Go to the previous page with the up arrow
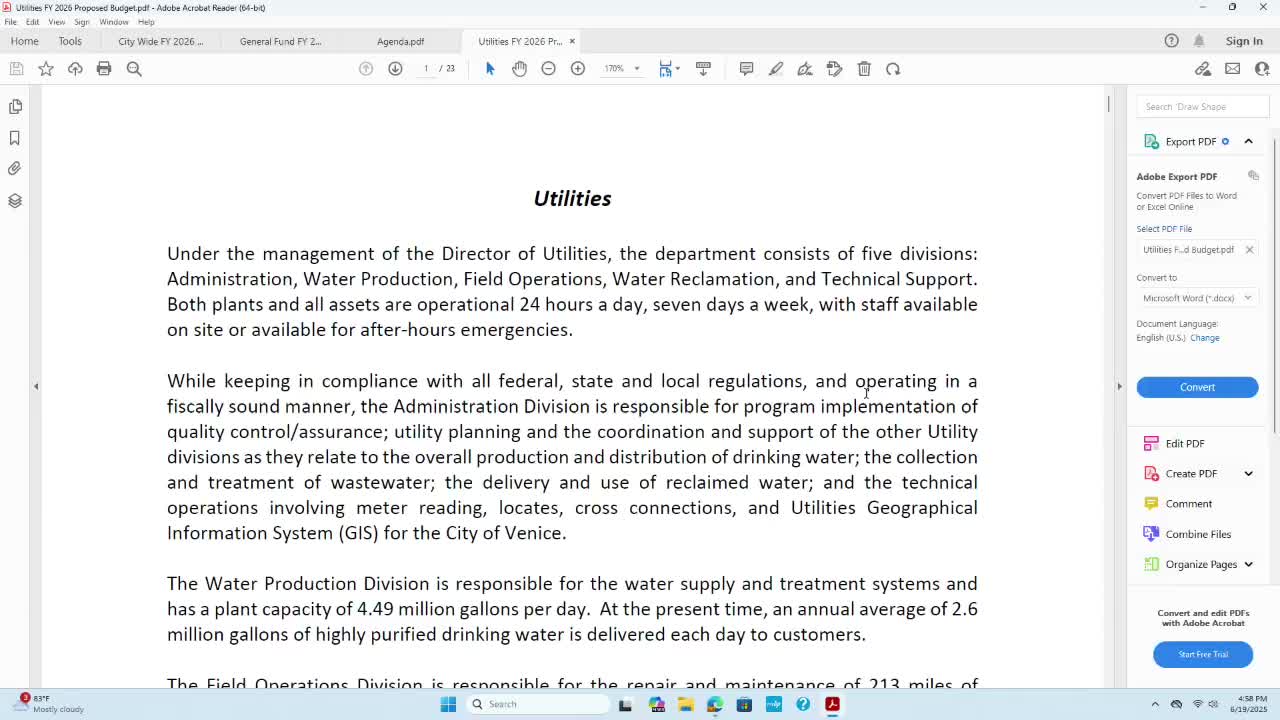The width and height of the screenshot is (1280, 720). (366, 69)
